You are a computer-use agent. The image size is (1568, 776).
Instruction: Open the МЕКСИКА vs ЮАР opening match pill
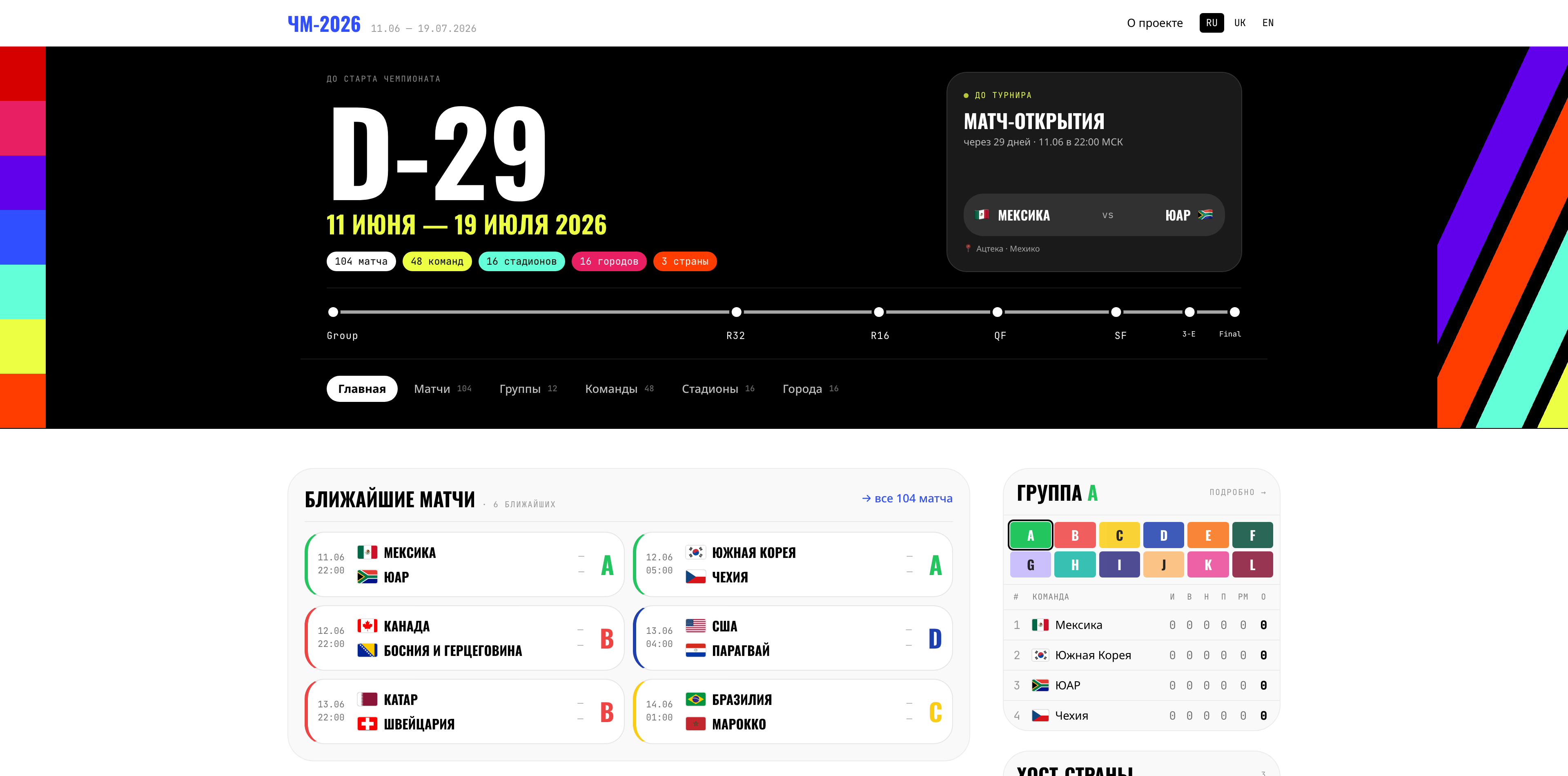pyautogui.click(x=1094, y=215)
